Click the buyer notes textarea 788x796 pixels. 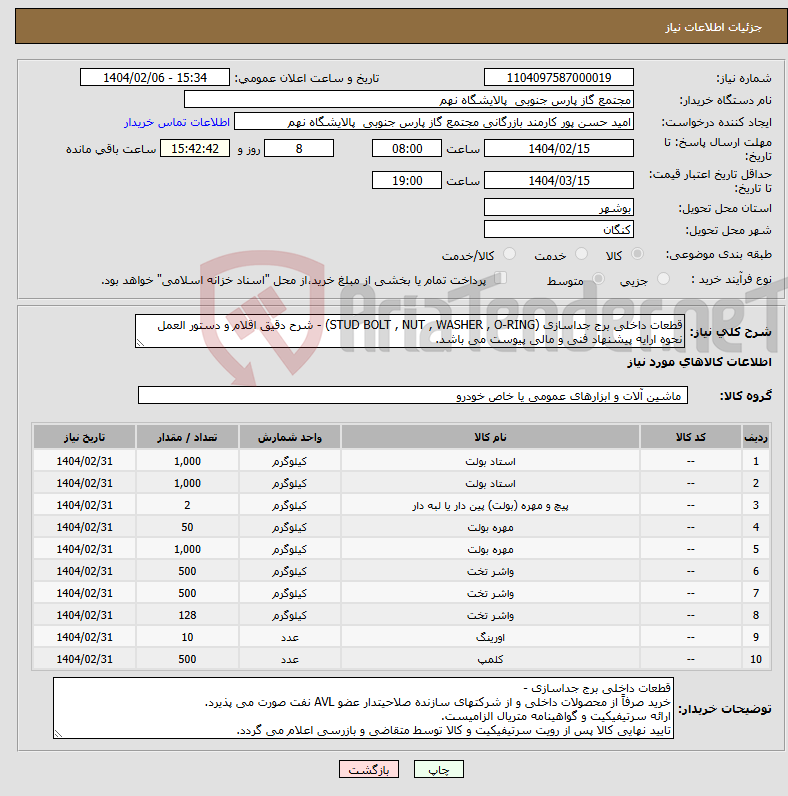363,708
